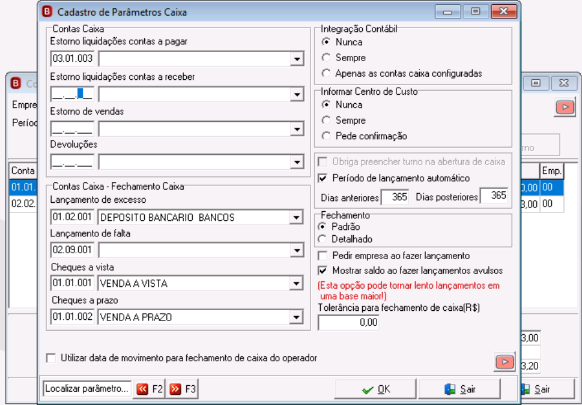This screenshot has width=582, height=405.
Task: Open the Lançamento de excesso account dropdown
Action: pos(296,218)
